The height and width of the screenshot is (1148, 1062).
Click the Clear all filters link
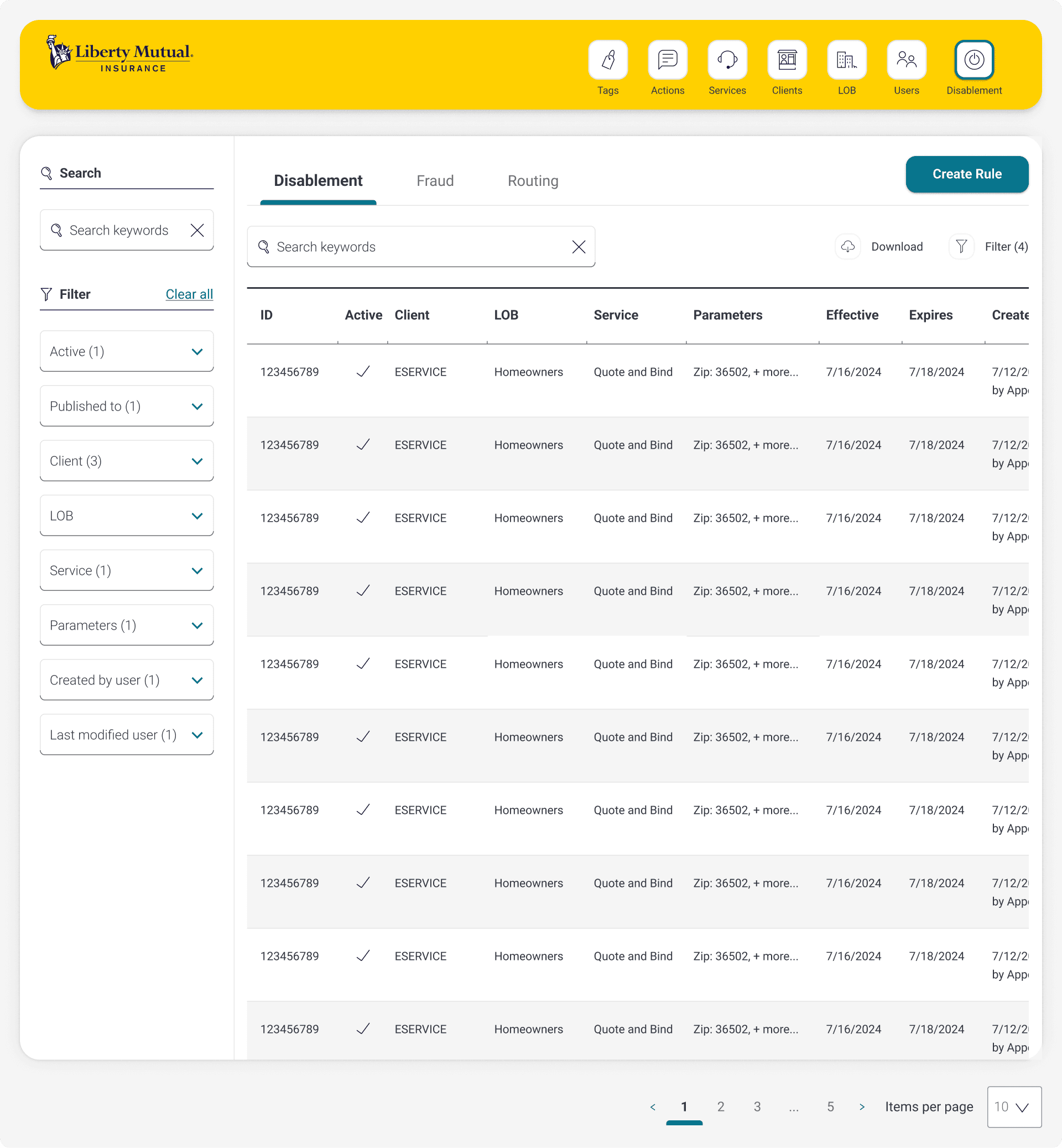tap(189, 294)
